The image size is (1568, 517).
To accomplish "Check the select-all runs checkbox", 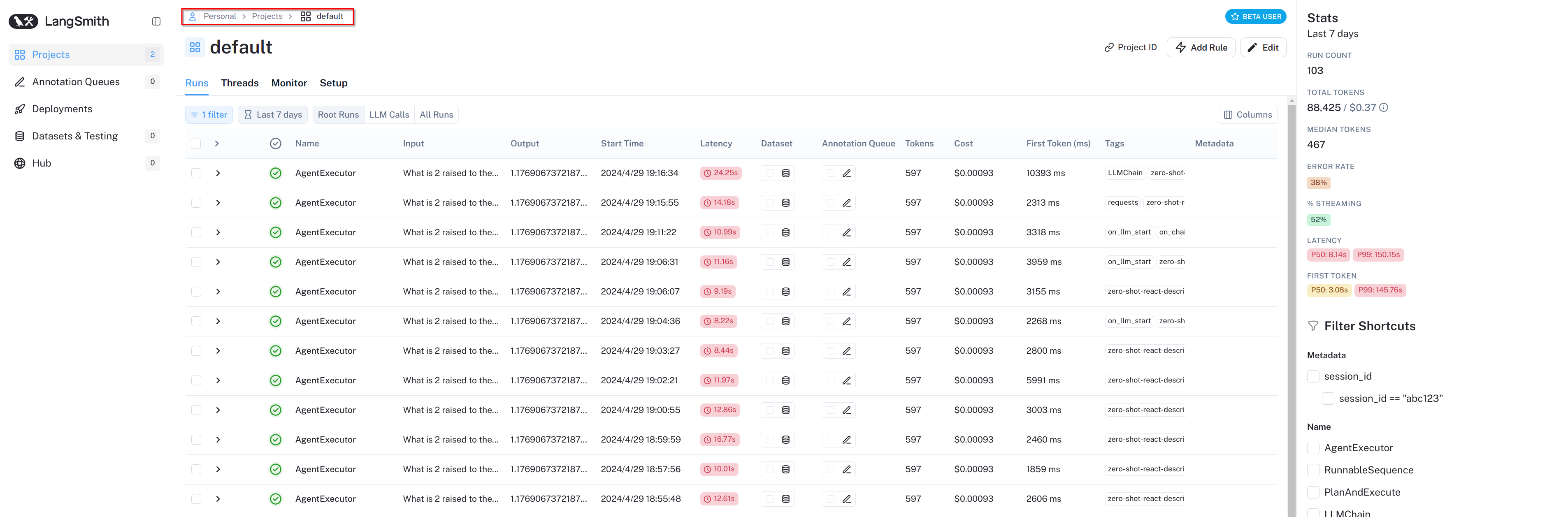I will (x=196, y=144).
